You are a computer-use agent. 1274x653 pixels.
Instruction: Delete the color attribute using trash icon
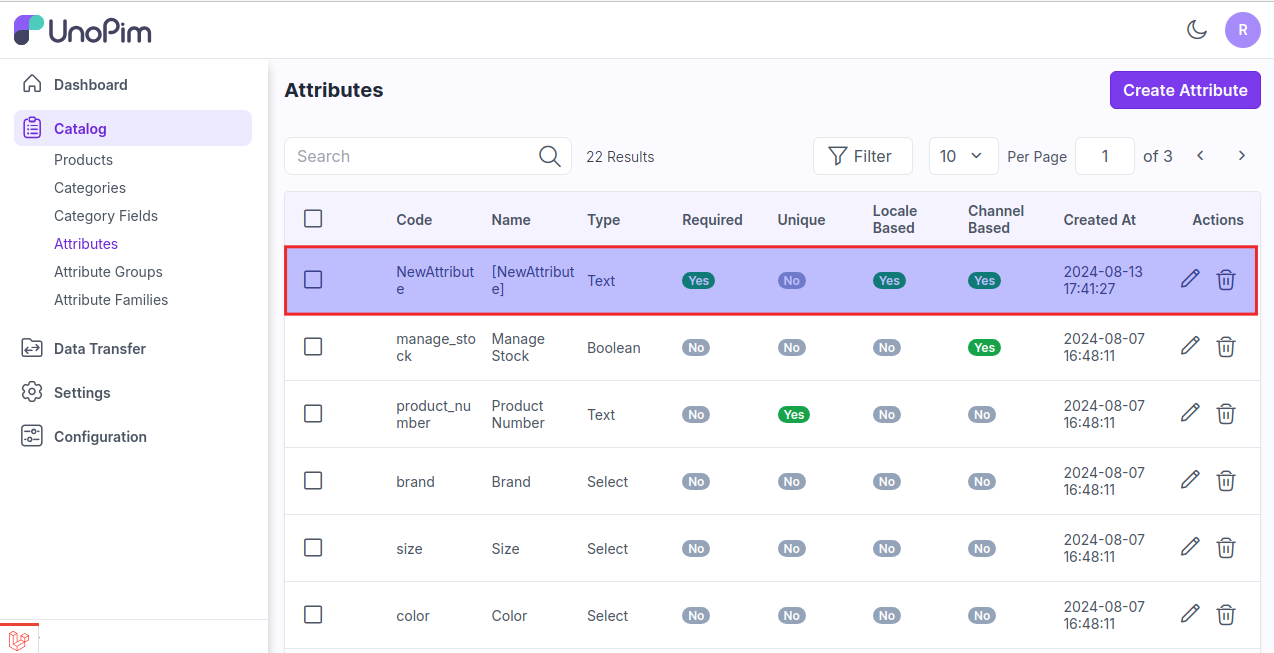coord(1226,615)
